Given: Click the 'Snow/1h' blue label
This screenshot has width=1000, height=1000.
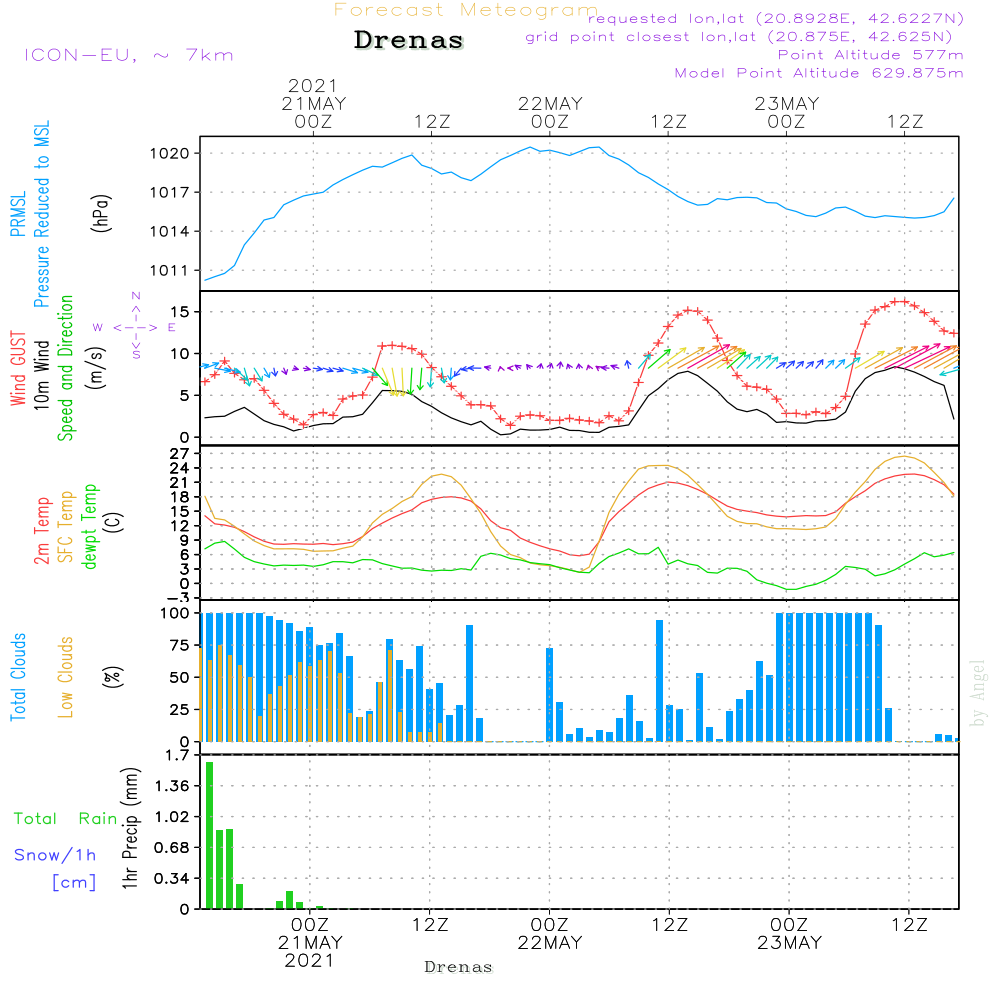Looking at the screenshot, I should click(x=55, y=855).
